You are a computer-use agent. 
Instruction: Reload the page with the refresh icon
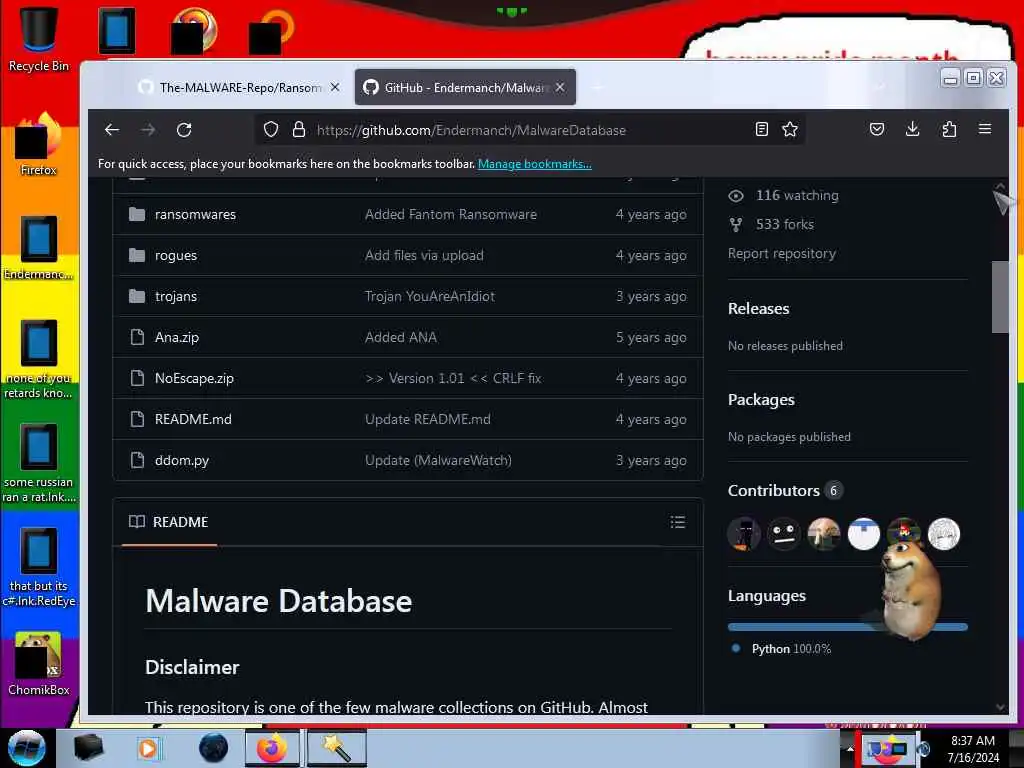184,129
